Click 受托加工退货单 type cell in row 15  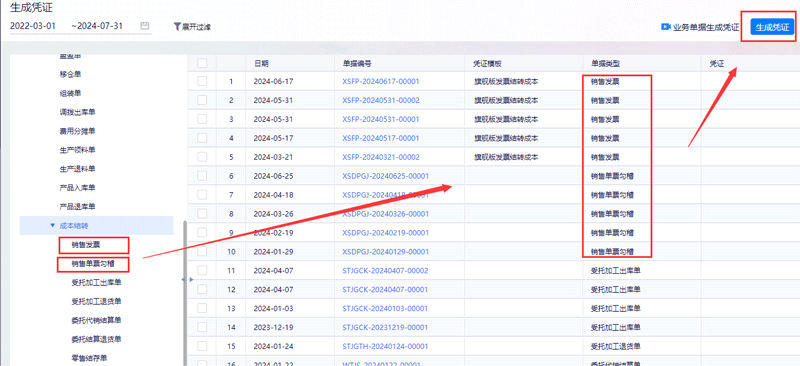[x=615, y=346]
